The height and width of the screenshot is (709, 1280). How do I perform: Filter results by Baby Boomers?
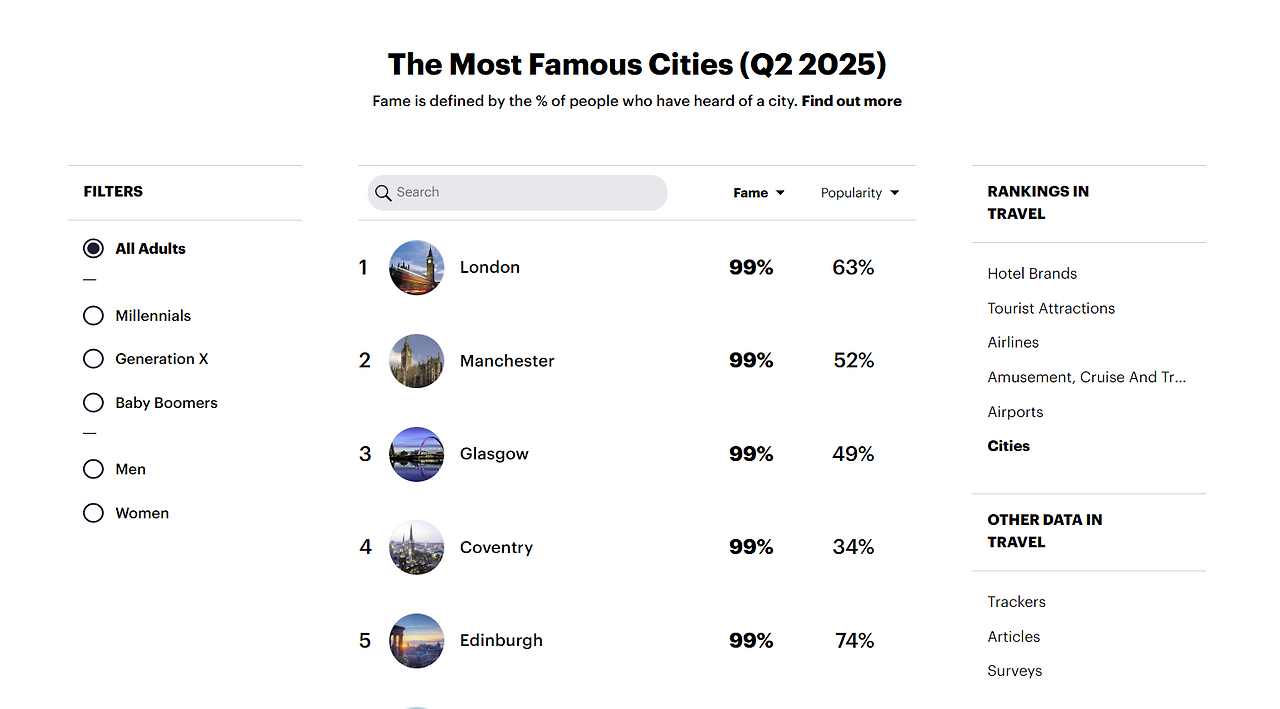[x=94, y=403]
